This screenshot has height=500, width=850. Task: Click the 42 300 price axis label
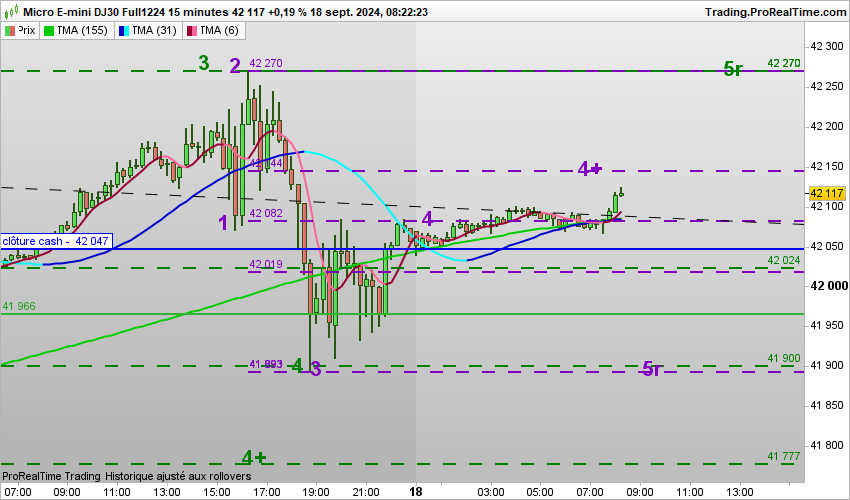(827, 47)
